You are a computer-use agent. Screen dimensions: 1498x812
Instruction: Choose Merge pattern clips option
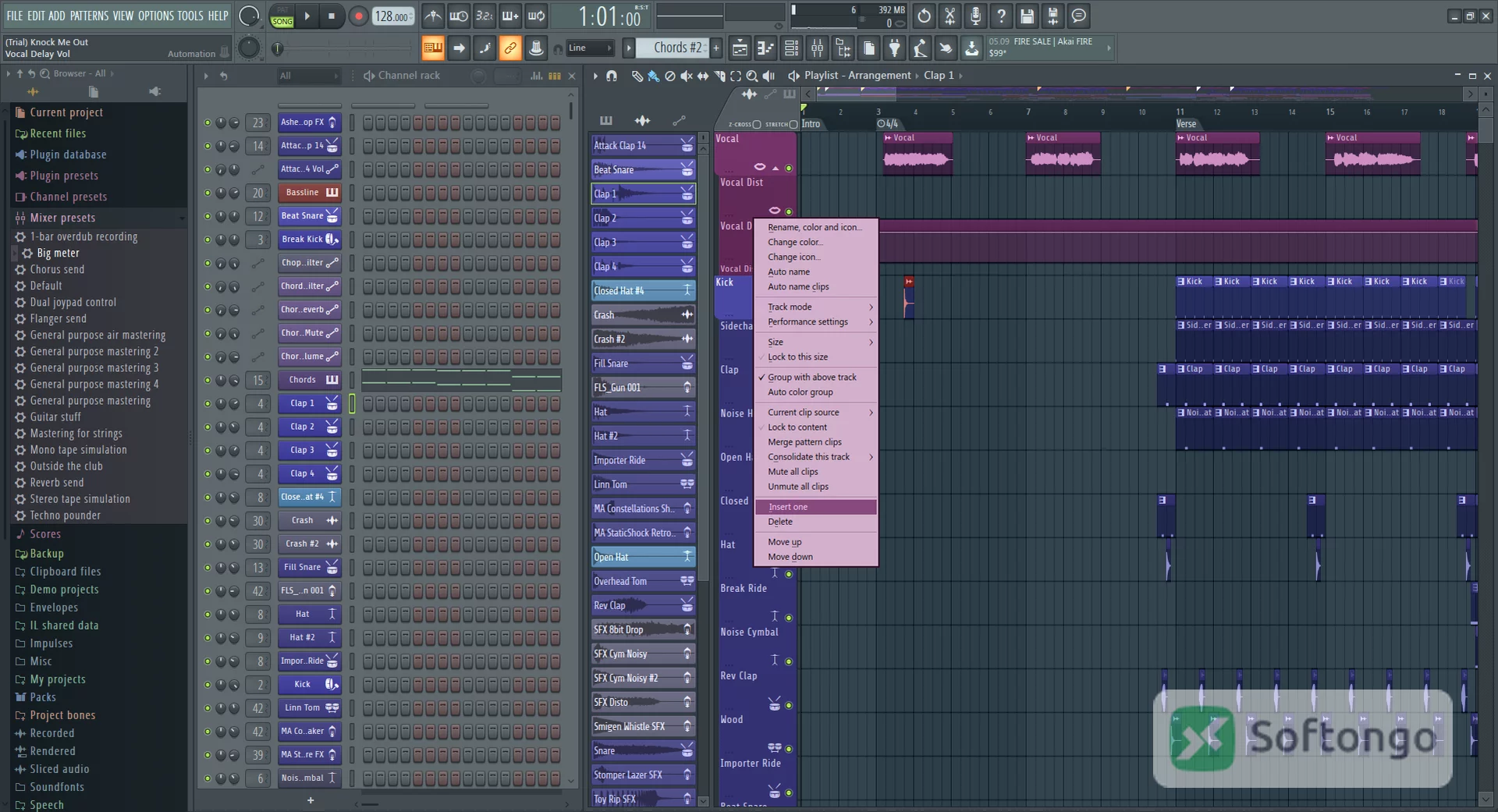coord(816,442)
